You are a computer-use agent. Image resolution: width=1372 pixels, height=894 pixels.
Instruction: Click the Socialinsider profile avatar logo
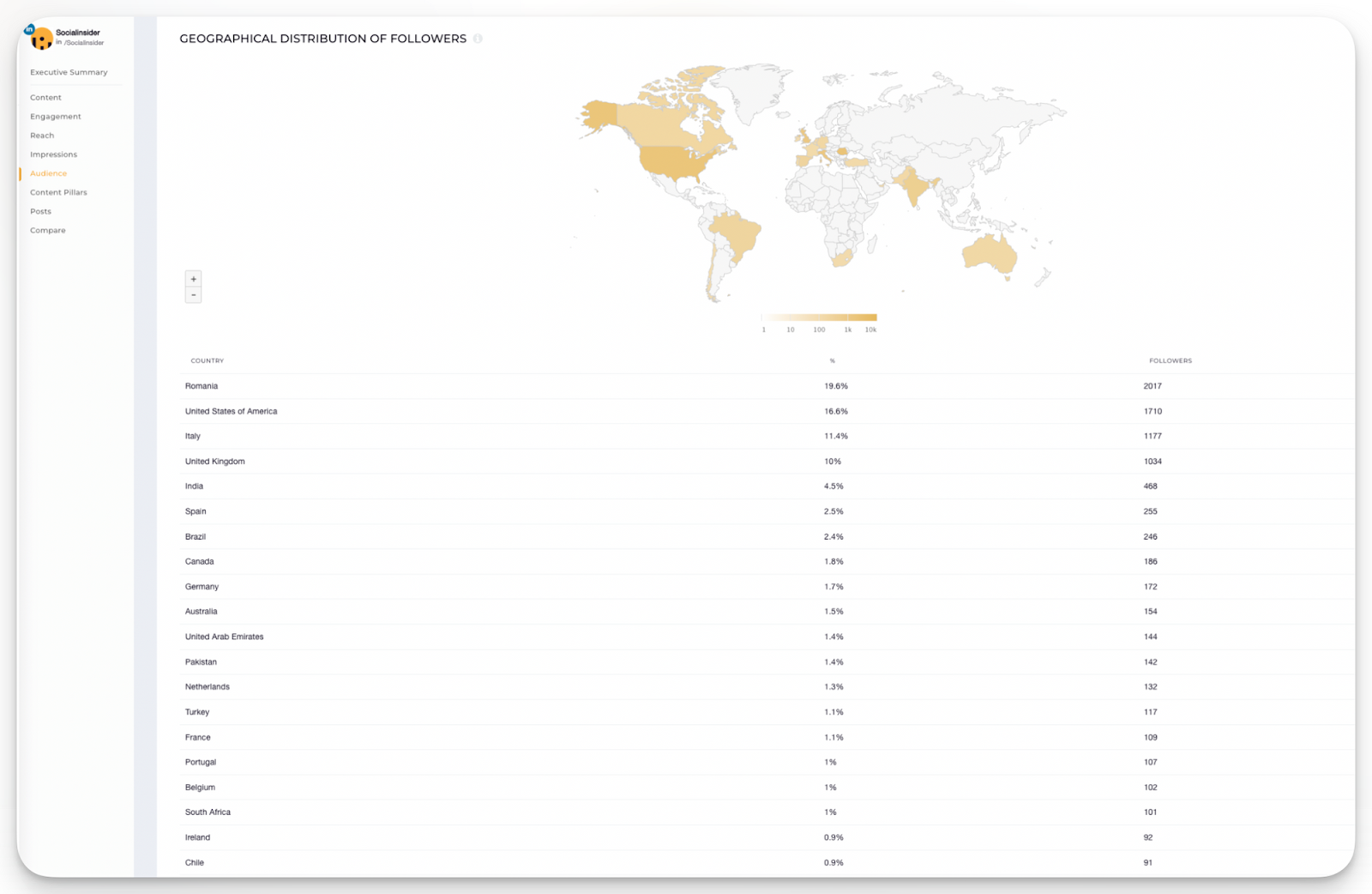coord(40,38)
